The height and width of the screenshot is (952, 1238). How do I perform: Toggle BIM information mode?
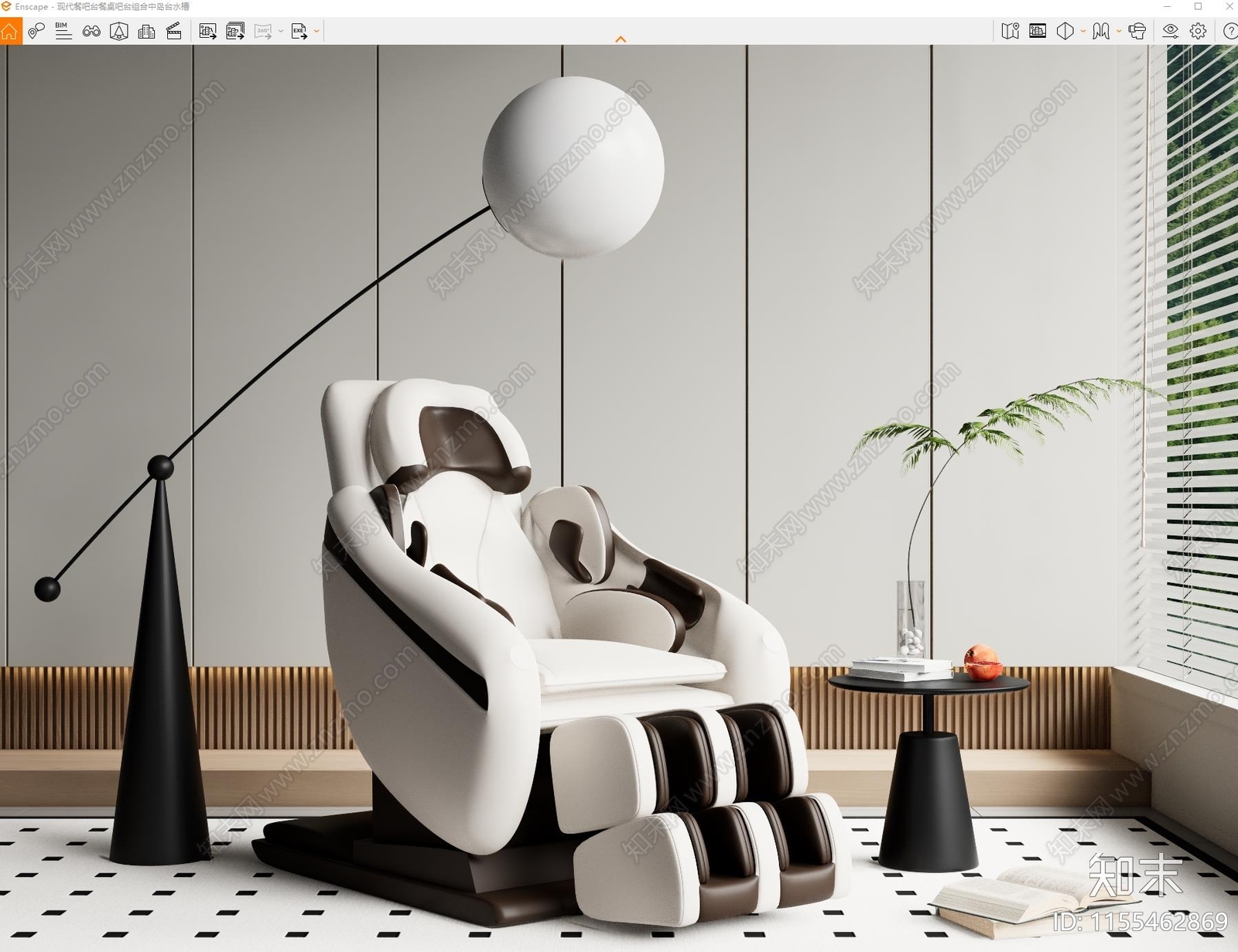pyautogui.click(x=63, y=32)
